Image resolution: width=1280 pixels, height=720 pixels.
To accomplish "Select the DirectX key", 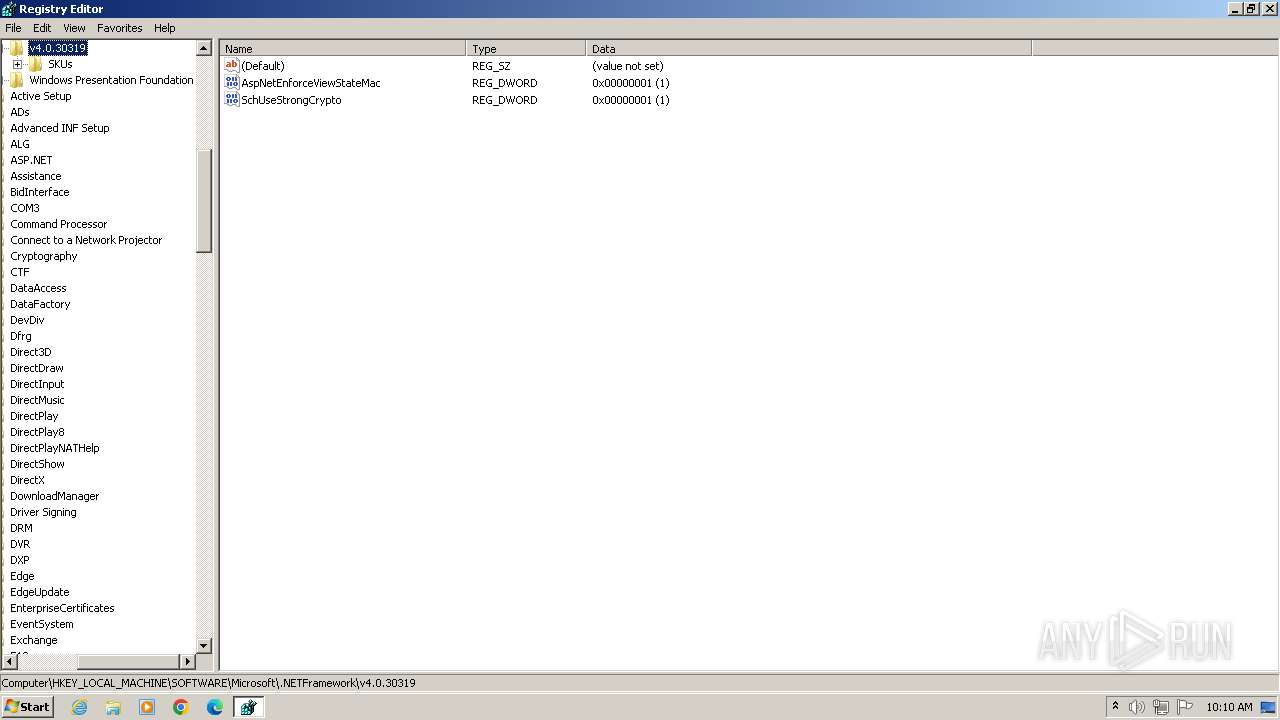I will point(27,480).
